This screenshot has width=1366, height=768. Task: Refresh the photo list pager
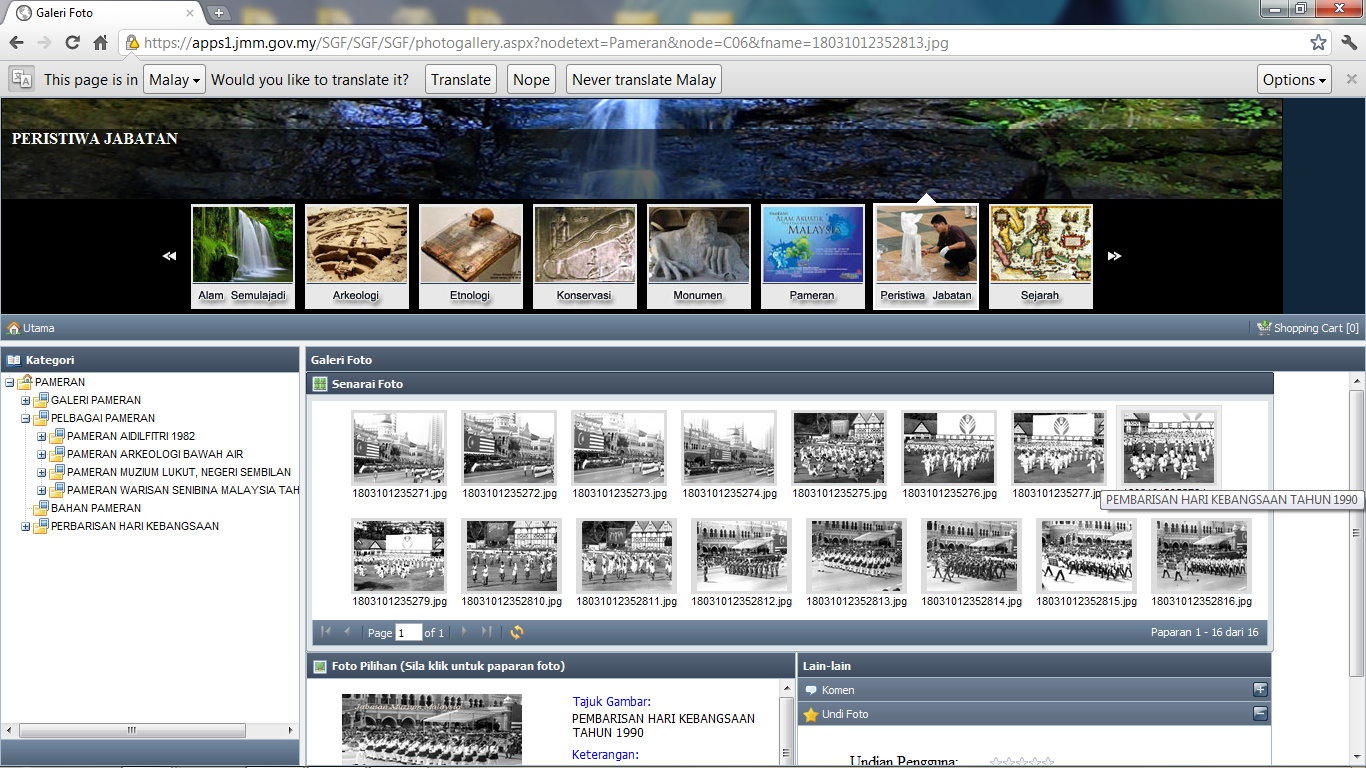pyautogui.click(x=517, y=632)
